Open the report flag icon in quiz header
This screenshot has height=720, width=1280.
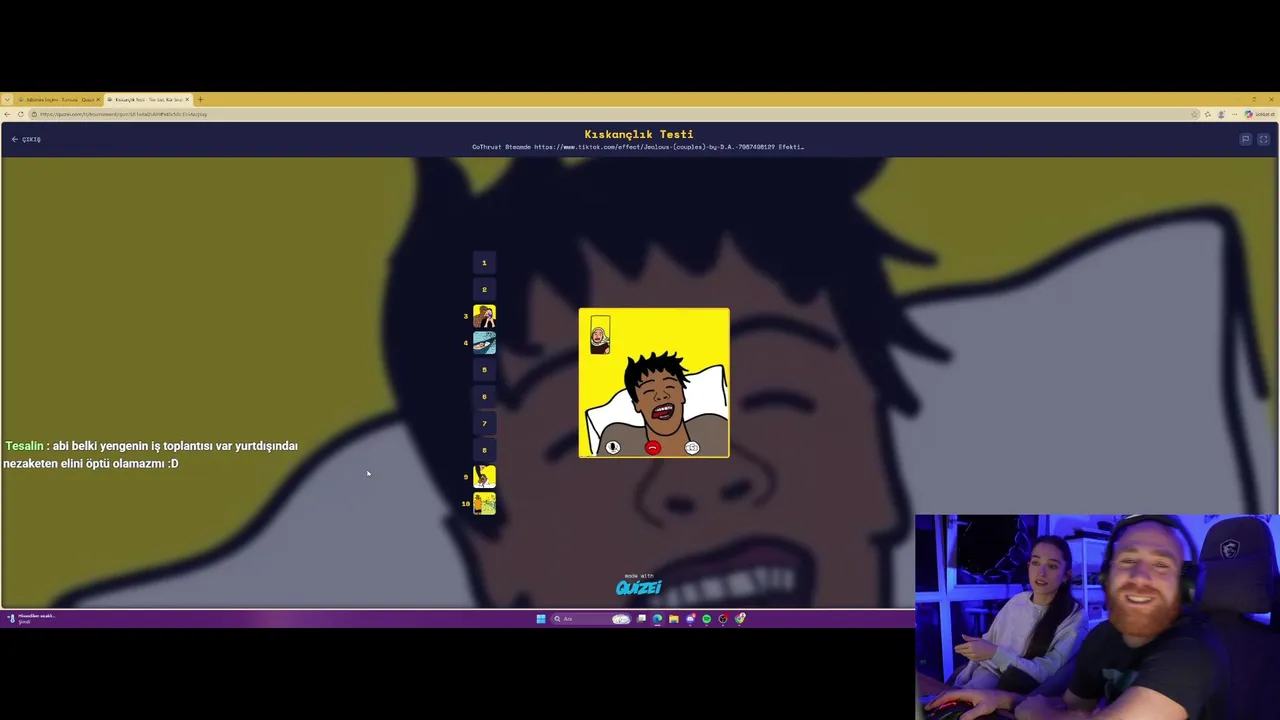click(x=1245, y=139)
